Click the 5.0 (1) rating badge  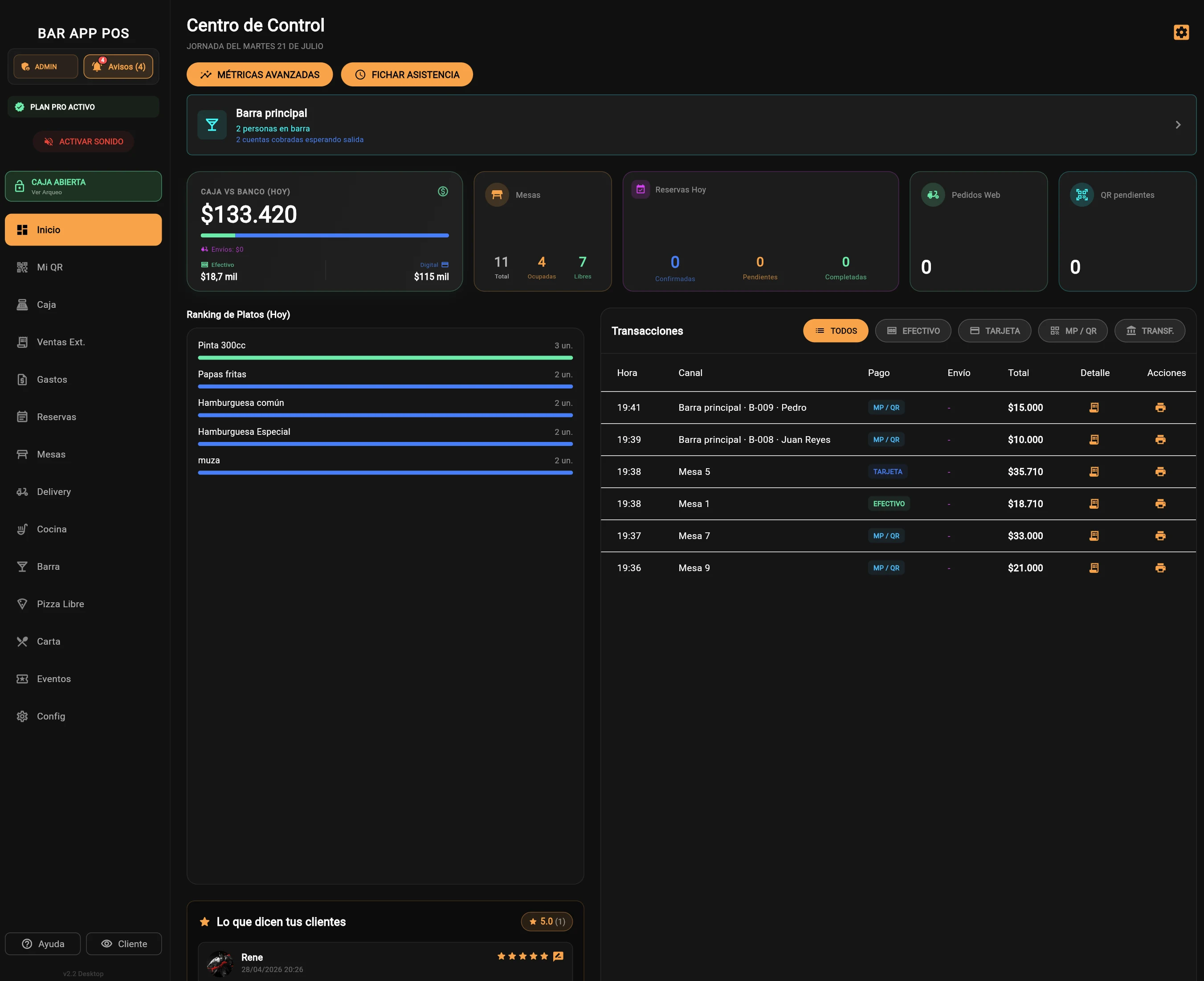click(547, 922)
